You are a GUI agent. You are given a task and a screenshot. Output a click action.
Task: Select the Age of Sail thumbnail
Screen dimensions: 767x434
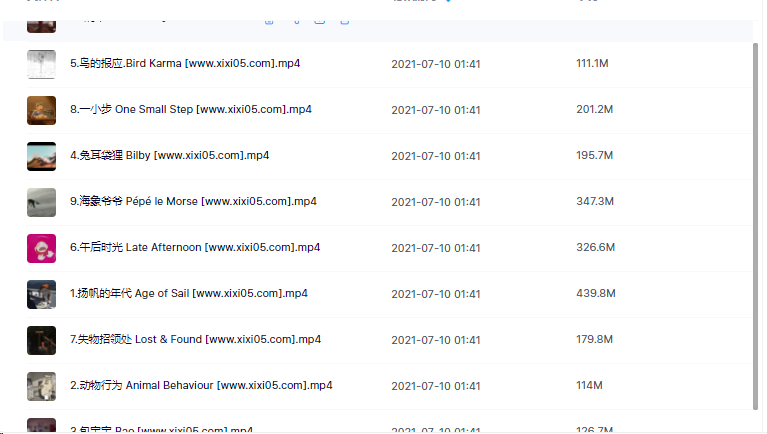pos(41,294)
